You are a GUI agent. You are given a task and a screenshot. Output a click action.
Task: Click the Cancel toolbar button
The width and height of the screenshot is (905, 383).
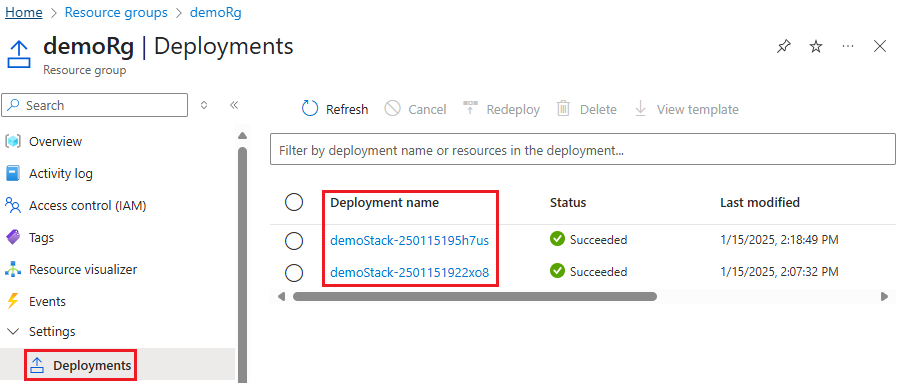coord(415,109)
